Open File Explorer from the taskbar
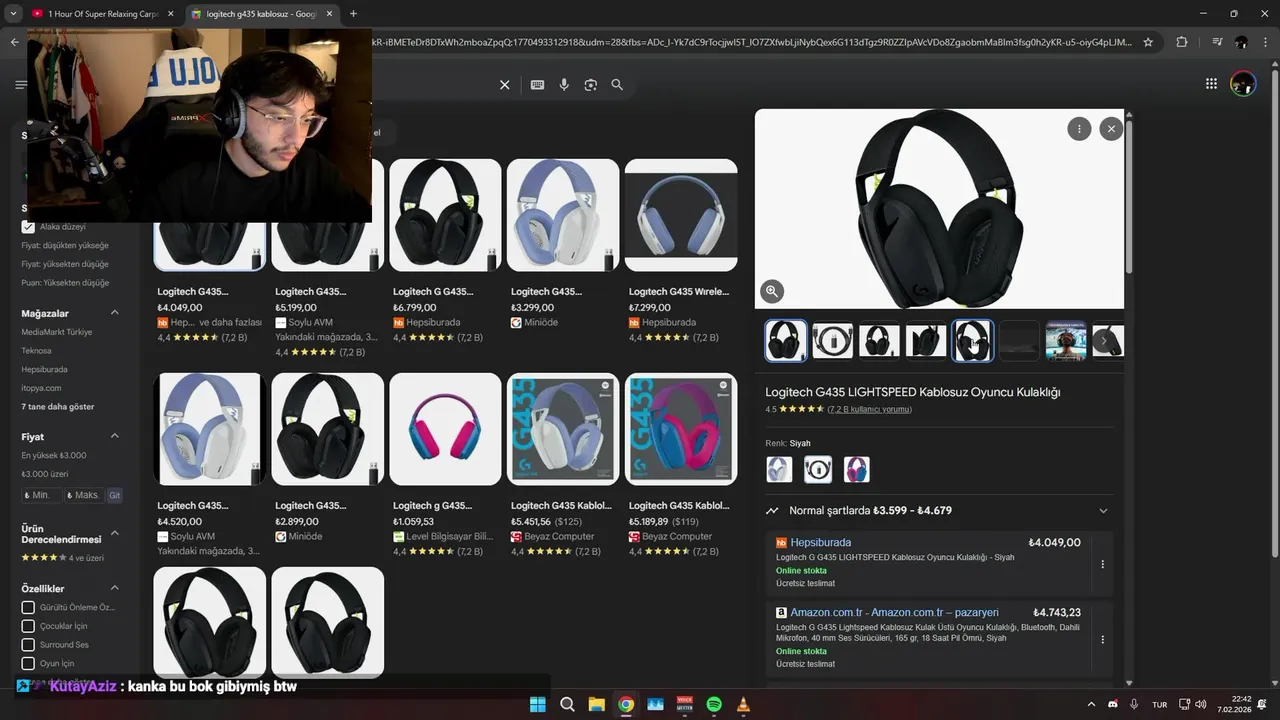 tap(596, 704)
